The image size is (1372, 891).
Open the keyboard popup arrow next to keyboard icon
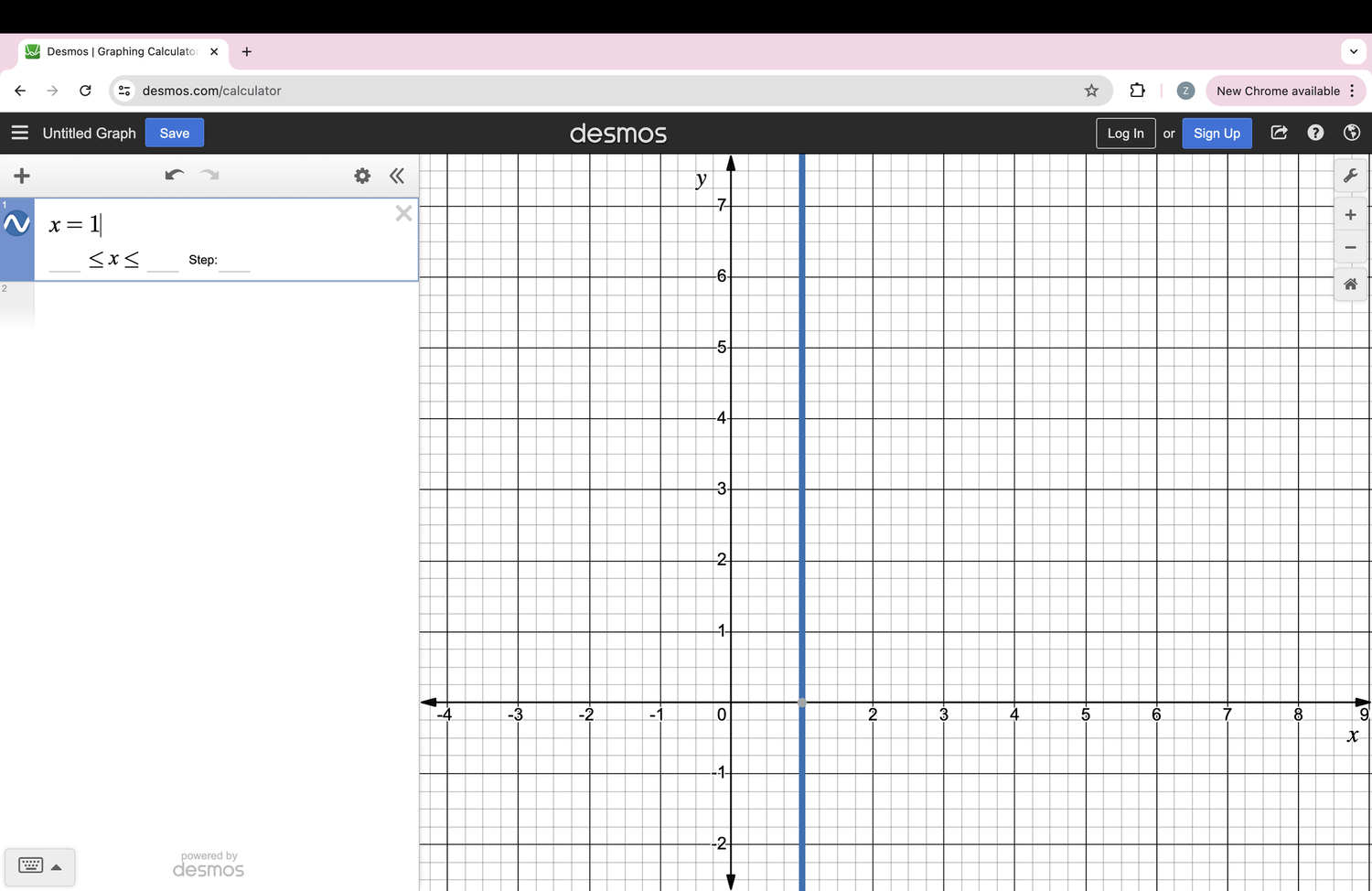57,866
